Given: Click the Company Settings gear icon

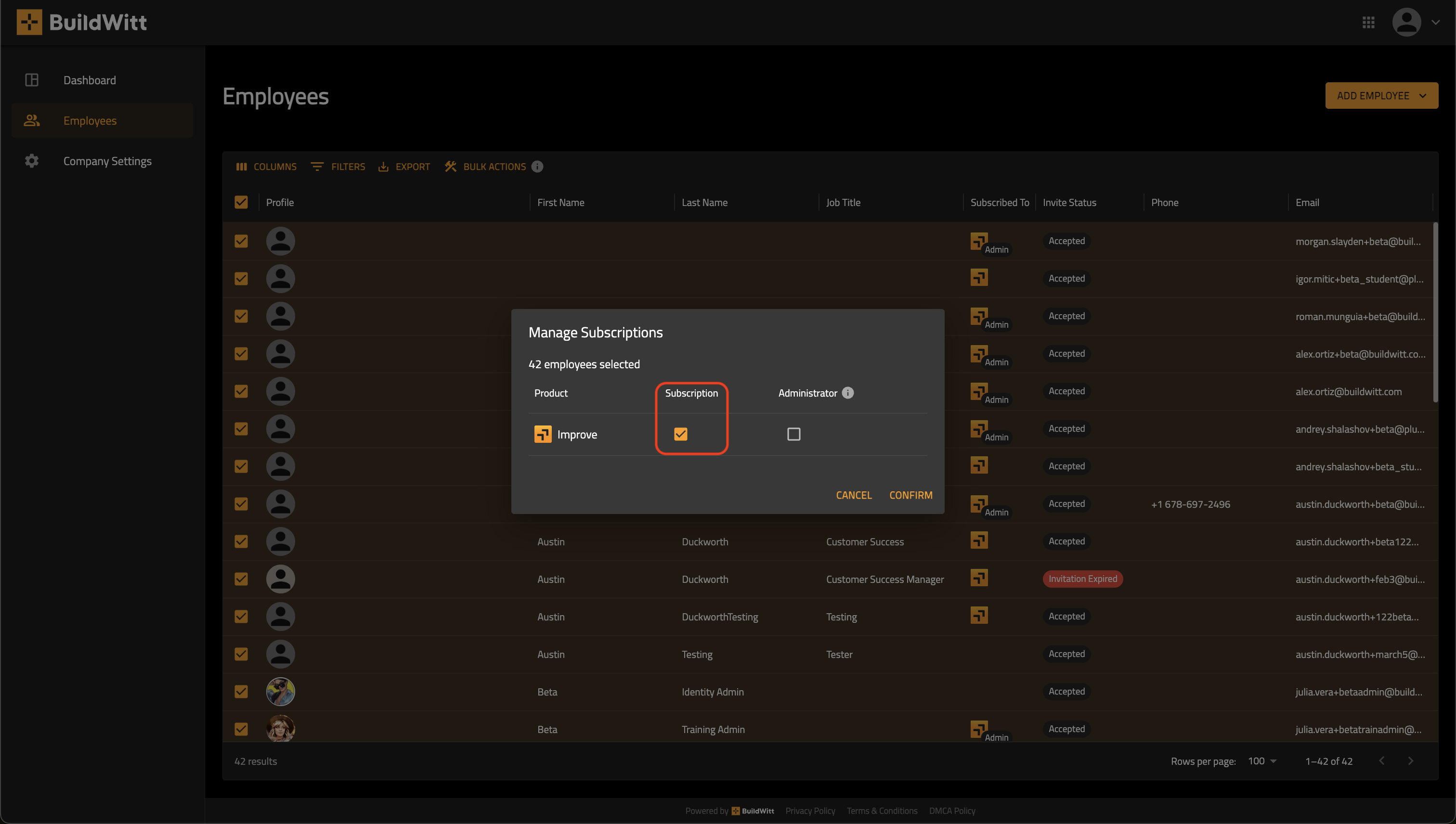Looking at the screenshot, I should (32, 161).
